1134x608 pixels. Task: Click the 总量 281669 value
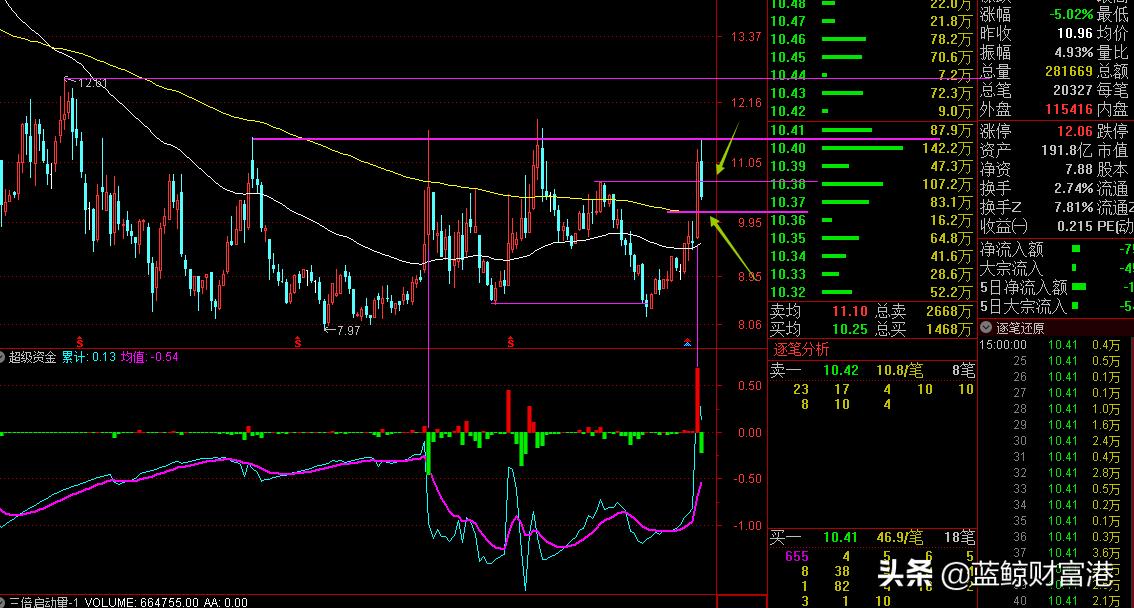click(1069, 72)
